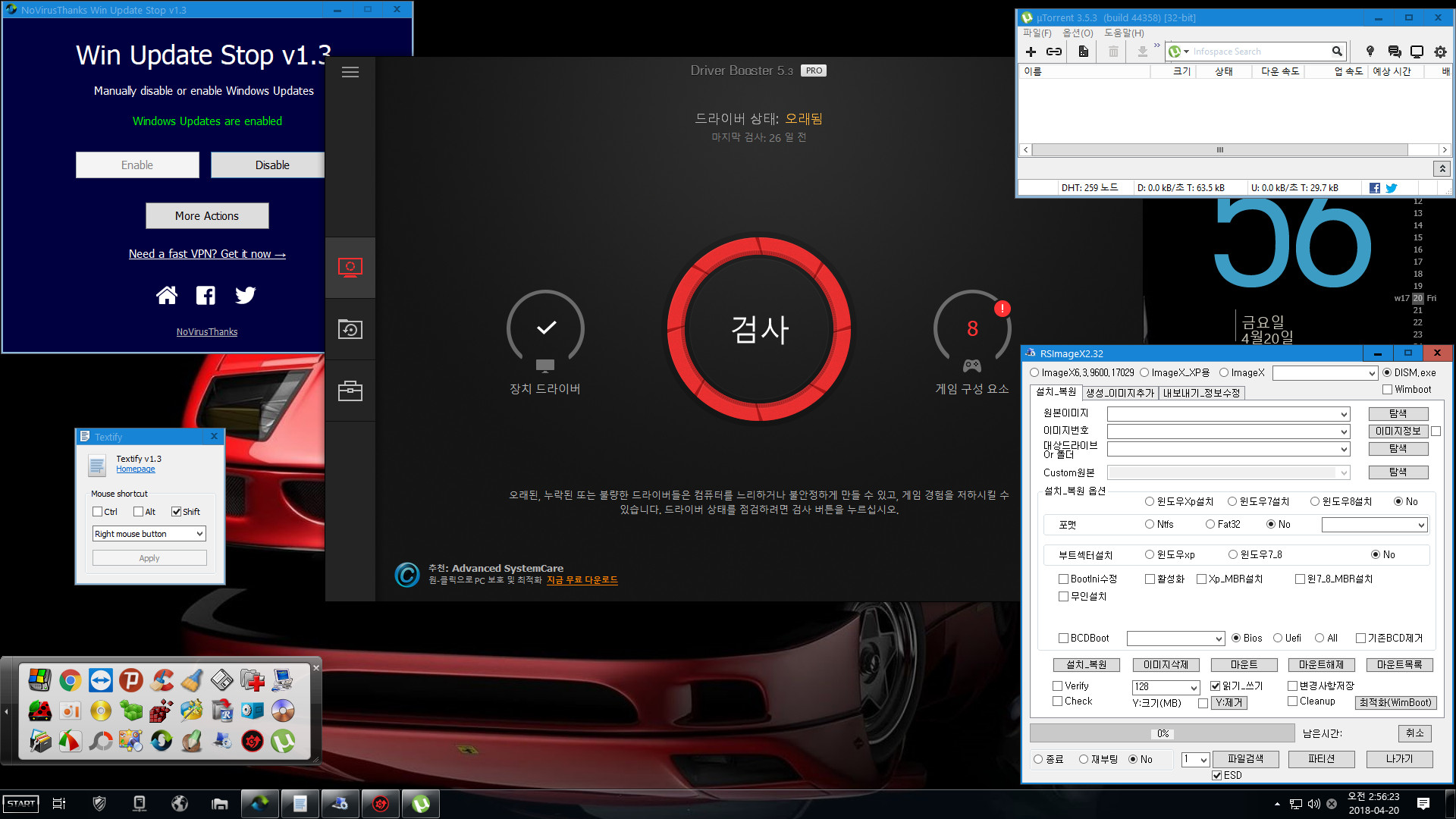Uncheck the Shift checkbox in Textify
Image resolution: width=1456 pixels, height=819 pixels.
tap(176, 512)
